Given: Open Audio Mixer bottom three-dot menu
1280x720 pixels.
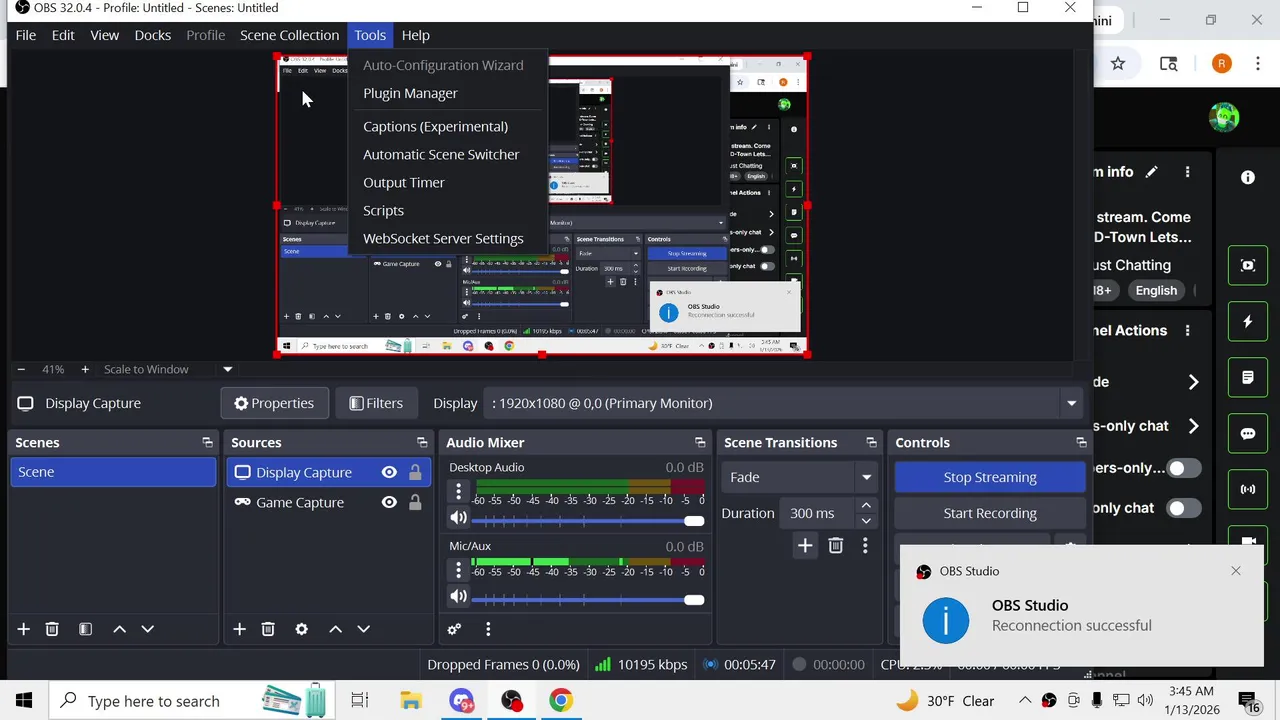Looking at the screenshot, I should pos(488,629).
